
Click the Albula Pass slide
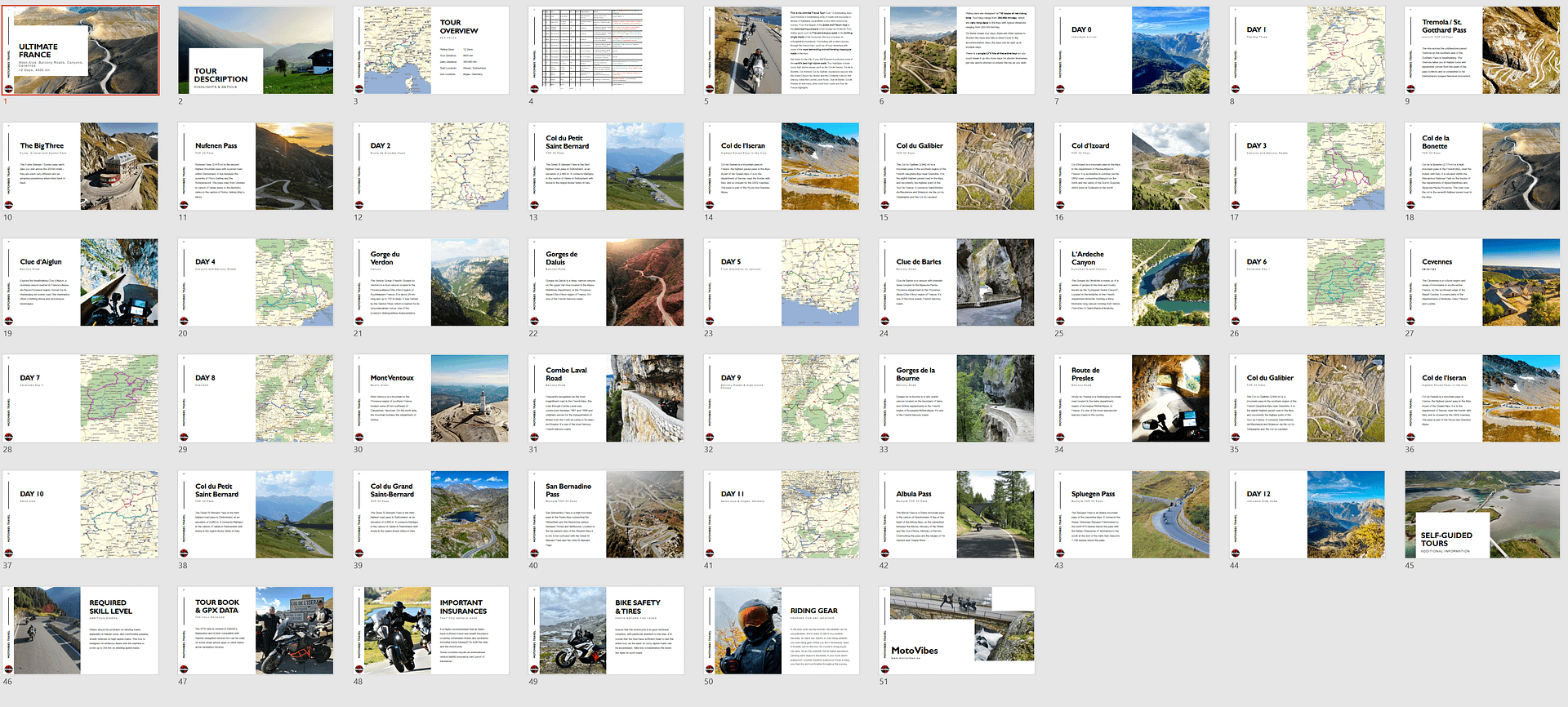click(x=956, y=514)
